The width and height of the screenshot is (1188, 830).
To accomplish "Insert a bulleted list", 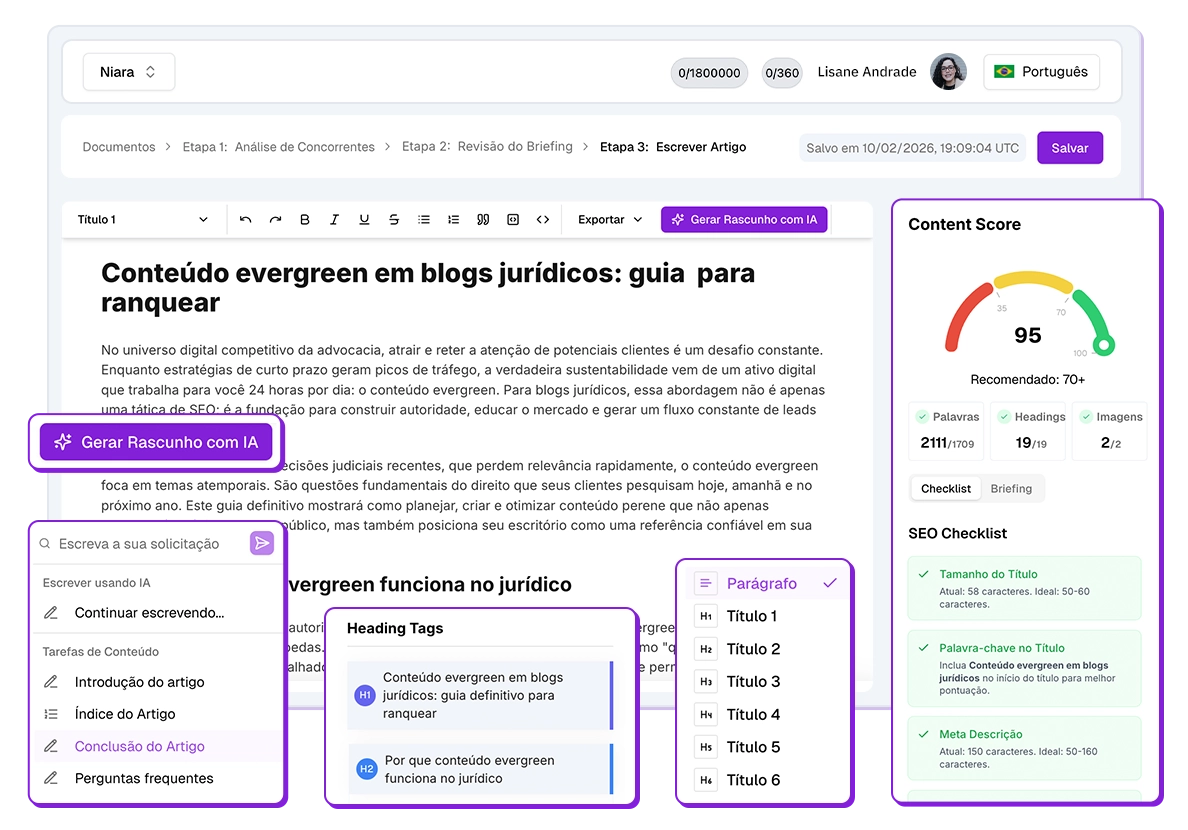I will click(424, 220).
